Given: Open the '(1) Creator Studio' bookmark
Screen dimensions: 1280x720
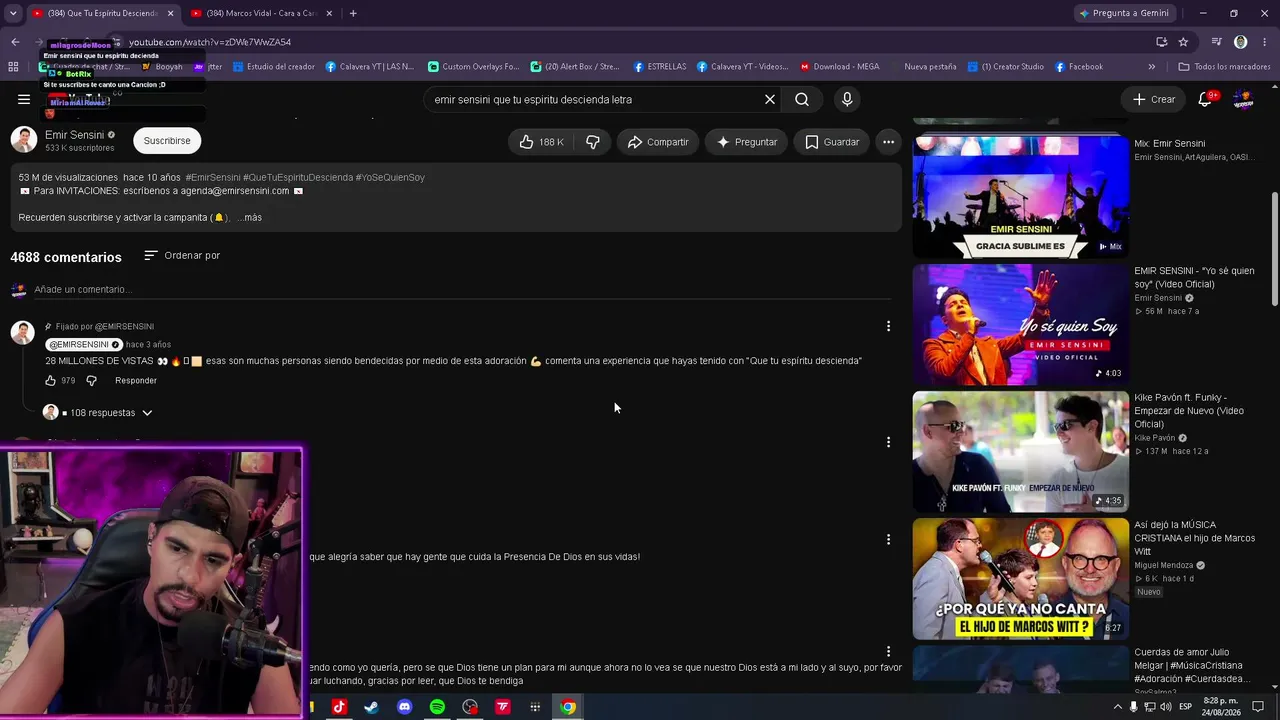Looking at the screenshot, I should click(1006, 67).
